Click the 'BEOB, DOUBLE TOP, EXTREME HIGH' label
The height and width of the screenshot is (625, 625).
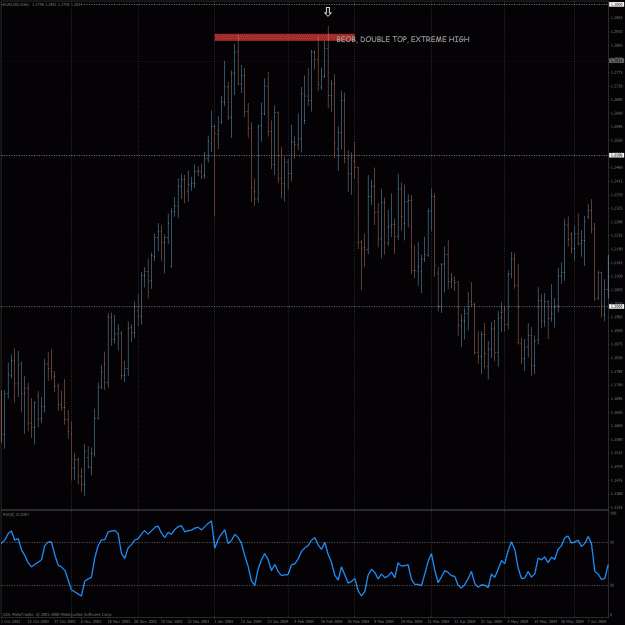click(403, 39)
